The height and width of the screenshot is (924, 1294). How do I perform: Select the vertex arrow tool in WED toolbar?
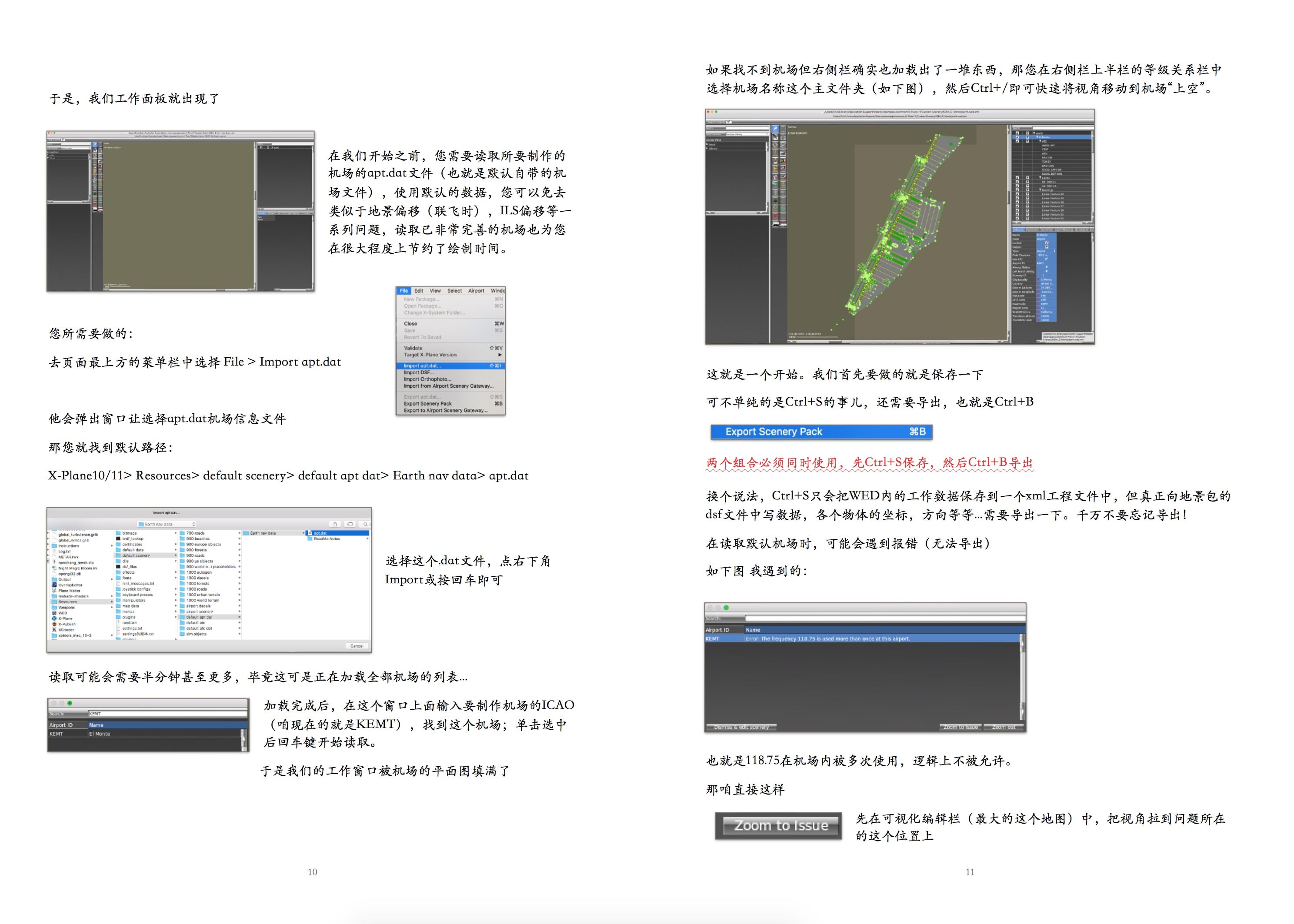[775, 129]
